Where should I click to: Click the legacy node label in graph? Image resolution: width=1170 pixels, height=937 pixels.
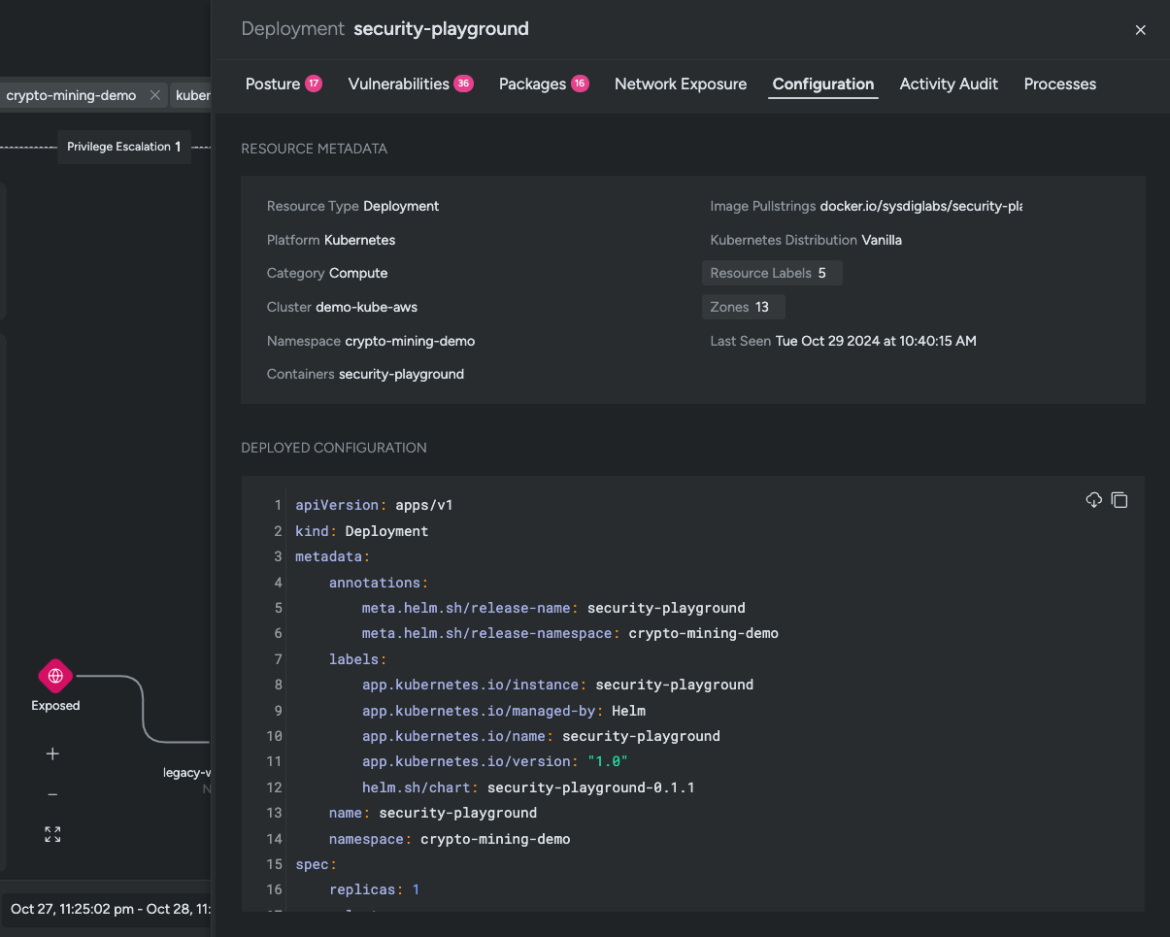187,773
